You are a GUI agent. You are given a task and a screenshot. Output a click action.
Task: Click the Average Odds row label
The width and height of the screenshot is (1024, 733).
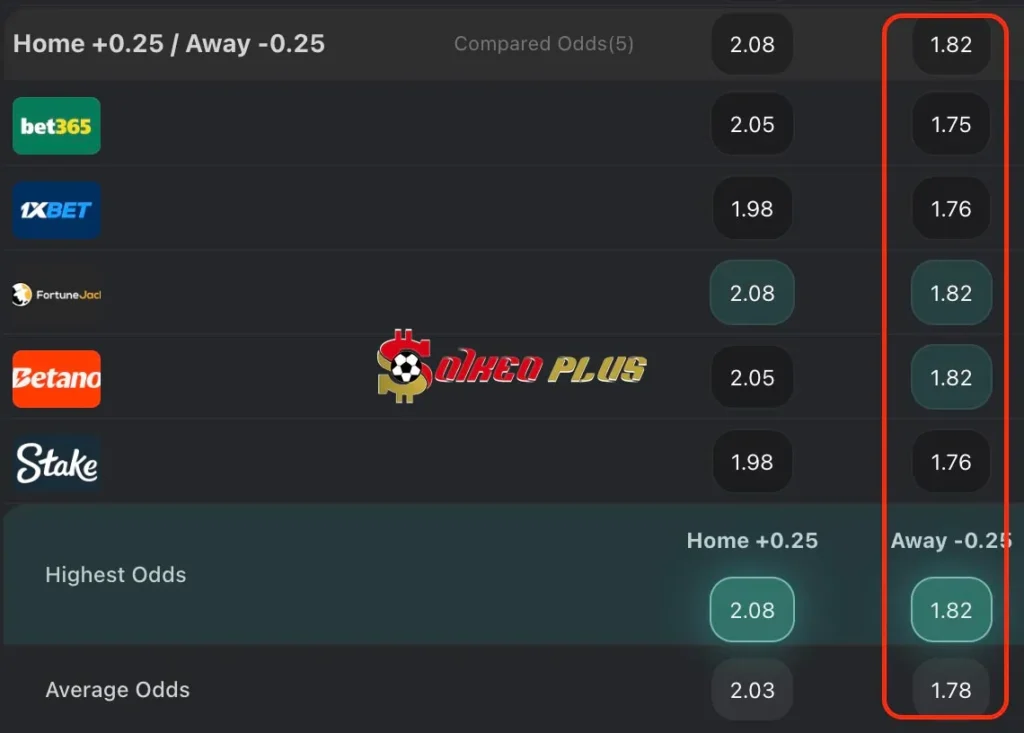tap(118, 689)
